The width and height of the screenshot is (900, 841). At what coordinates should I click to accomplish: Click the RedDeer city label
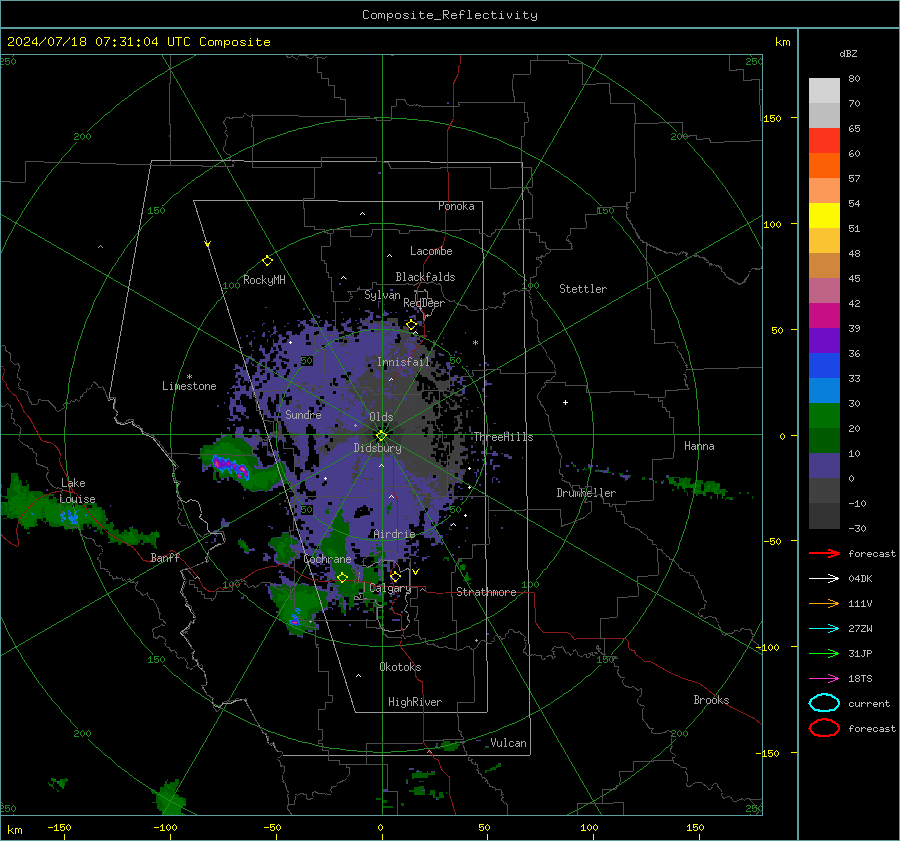pyautogui.click(x=424, y=303)
